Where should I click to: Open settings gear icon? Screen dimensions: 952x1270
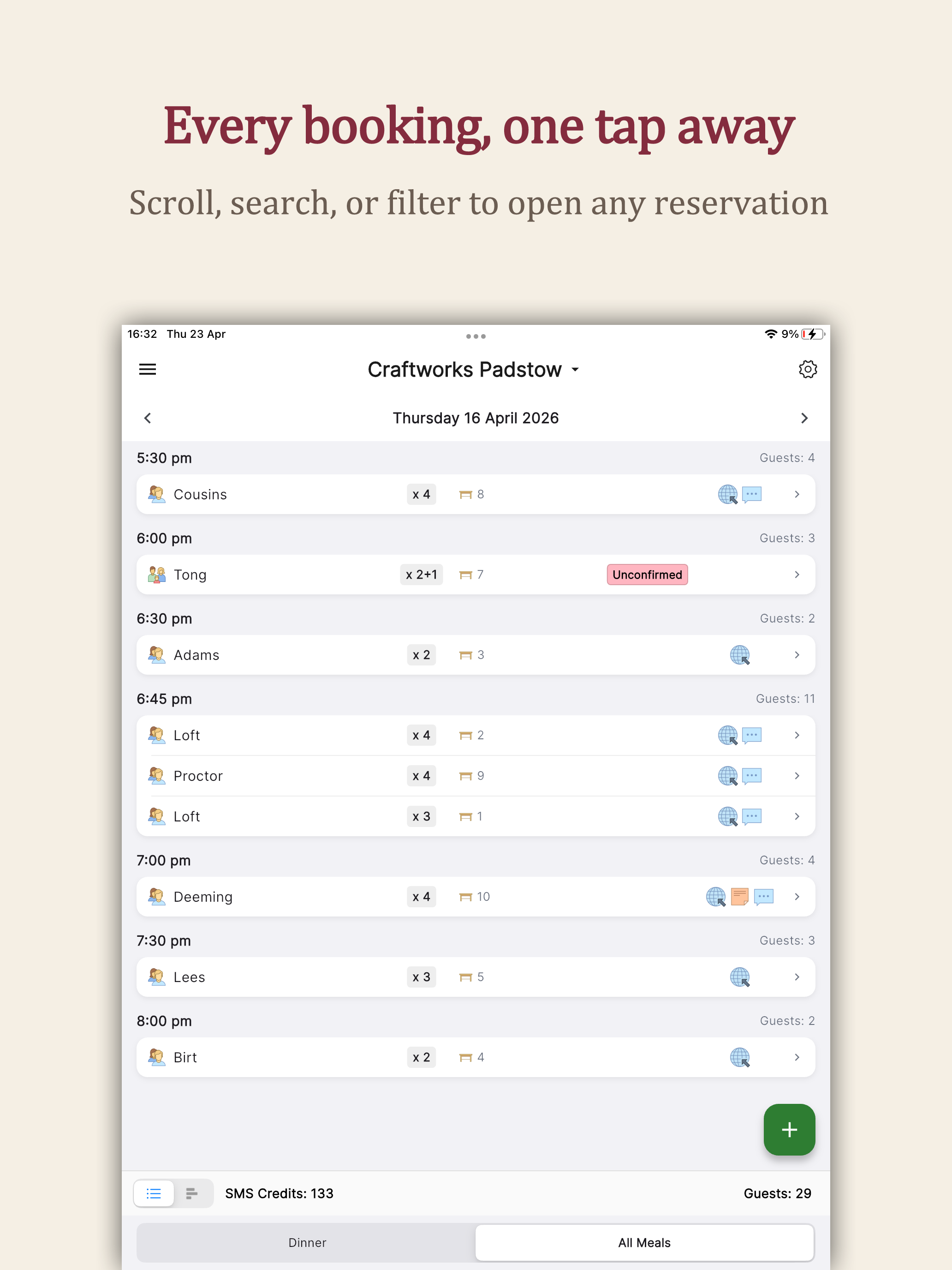(x=807, y=369)
